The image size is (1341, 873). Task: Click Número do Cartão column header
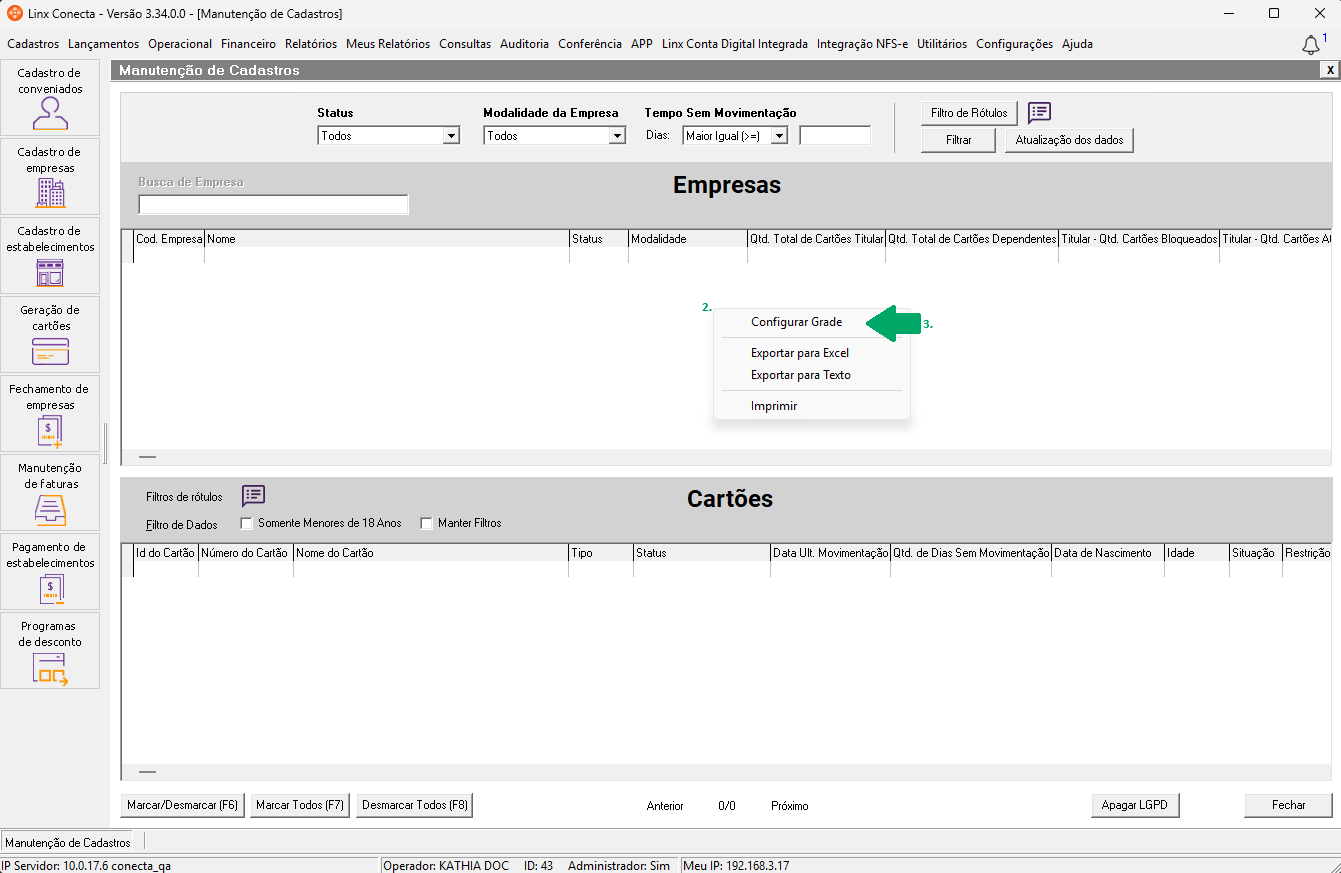pyautogui.click(x=246, y=553)
